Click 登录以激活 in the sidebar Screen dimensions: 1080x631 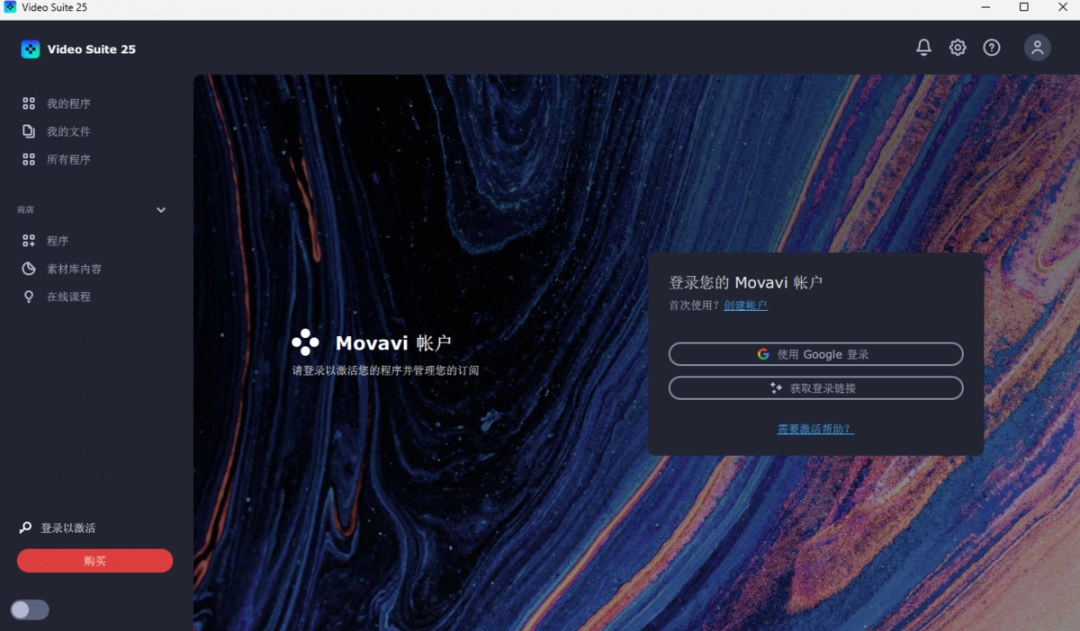(x=68, y=528)
